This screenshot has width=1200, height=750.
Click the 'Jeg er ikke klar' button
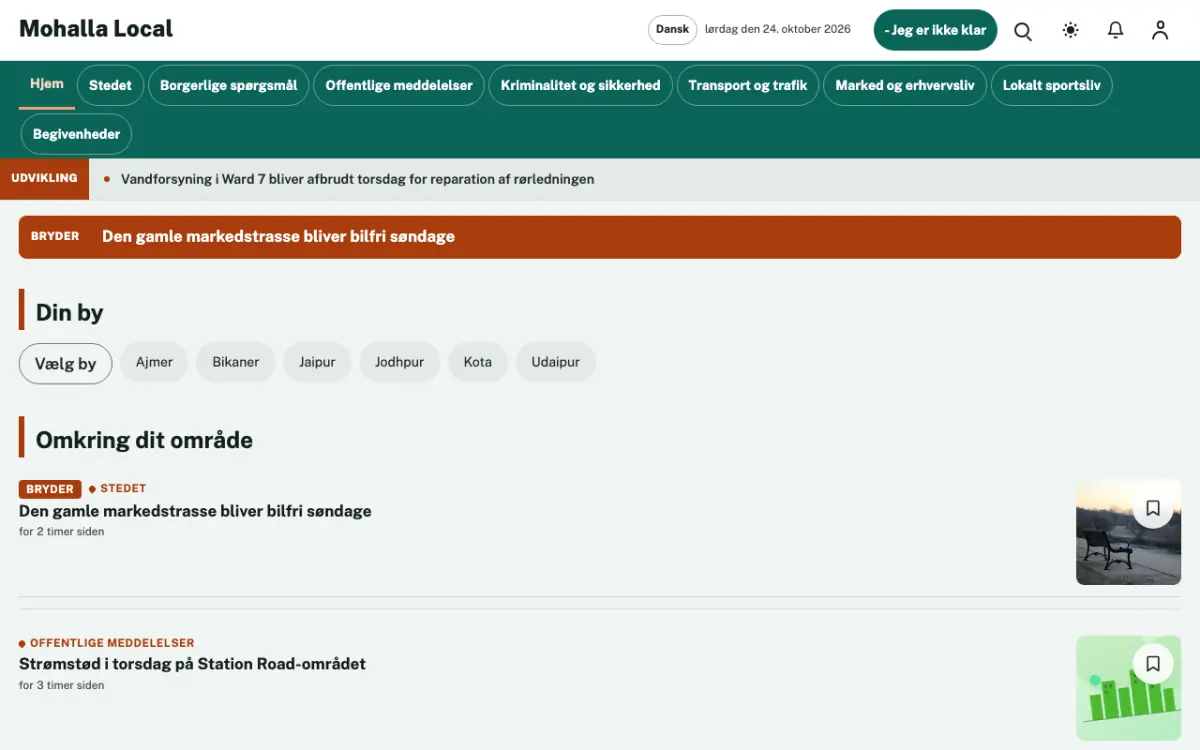pos(935,30)
